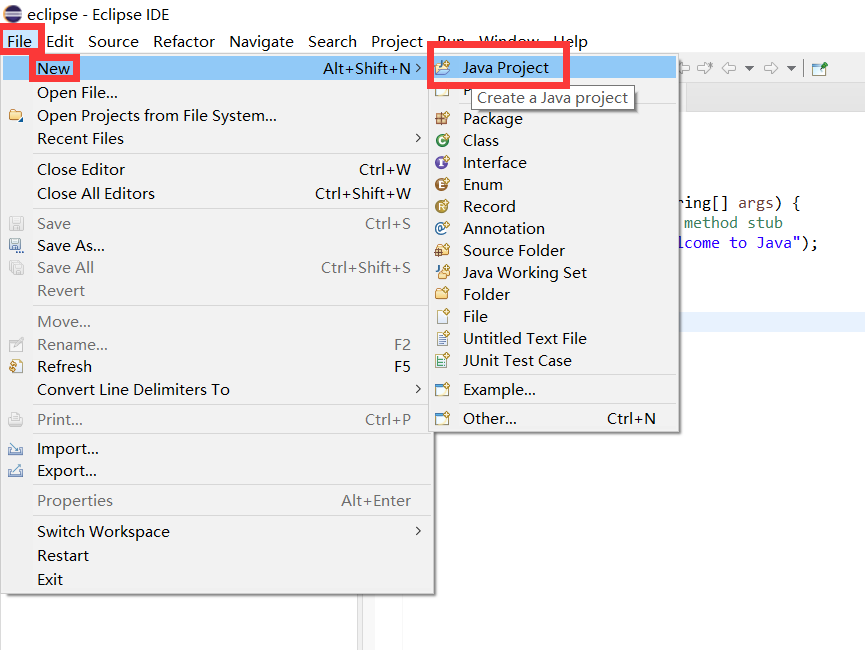This screenshot has height=650, width=865.
Task: Open the Navigate menu
Action: pyautogui.click(x=261, y=41)
